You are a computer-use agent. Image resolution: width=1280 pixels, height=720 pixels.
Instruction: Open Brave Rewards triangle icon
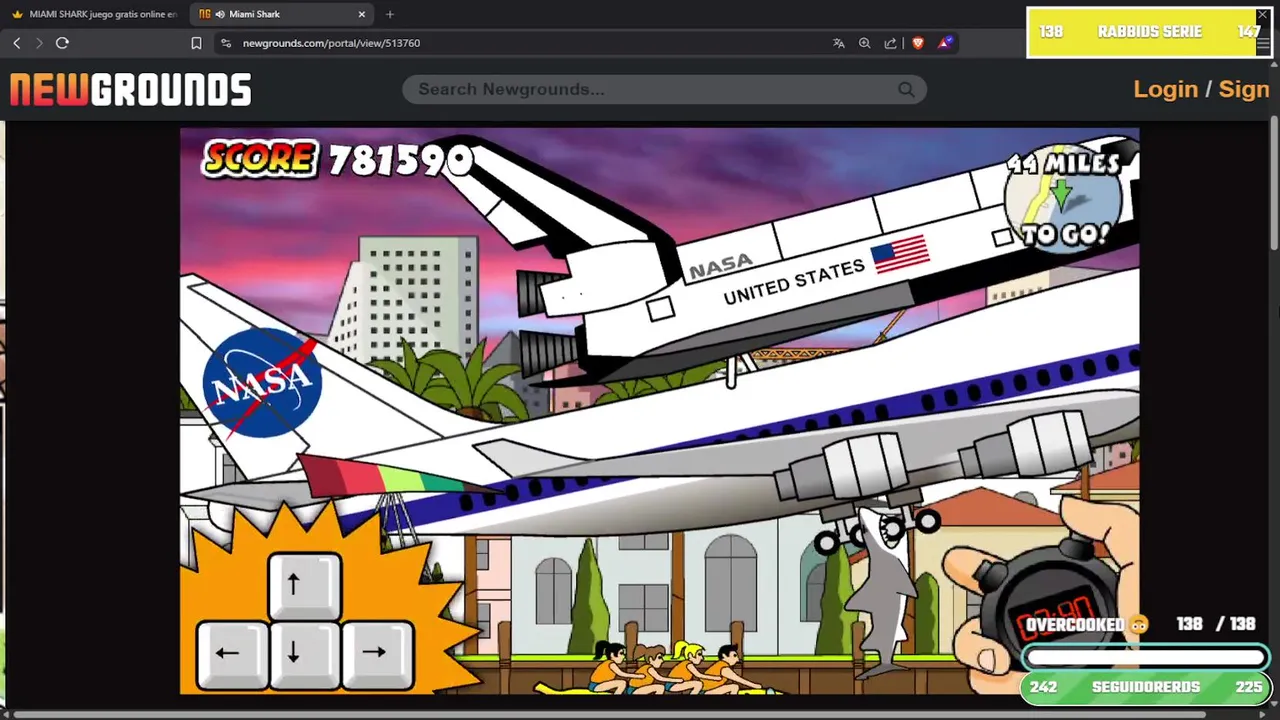click(946, 43)
